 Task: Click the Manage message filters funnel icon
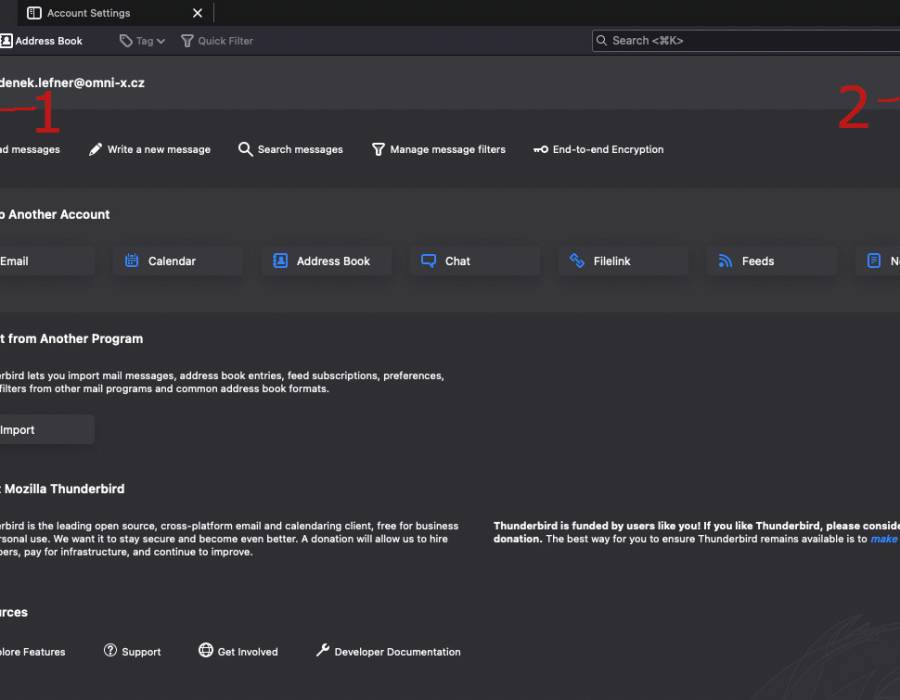point(378,149)
